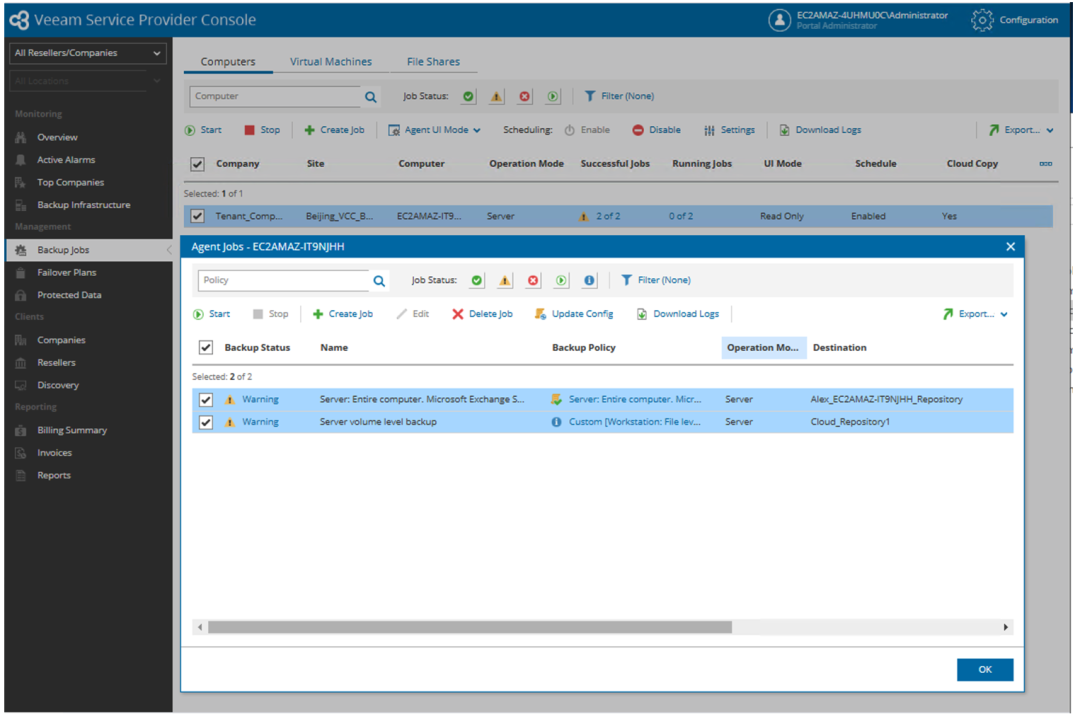
Task: Click Disable scheduling in the Computers toolbar
Action: 656,130
